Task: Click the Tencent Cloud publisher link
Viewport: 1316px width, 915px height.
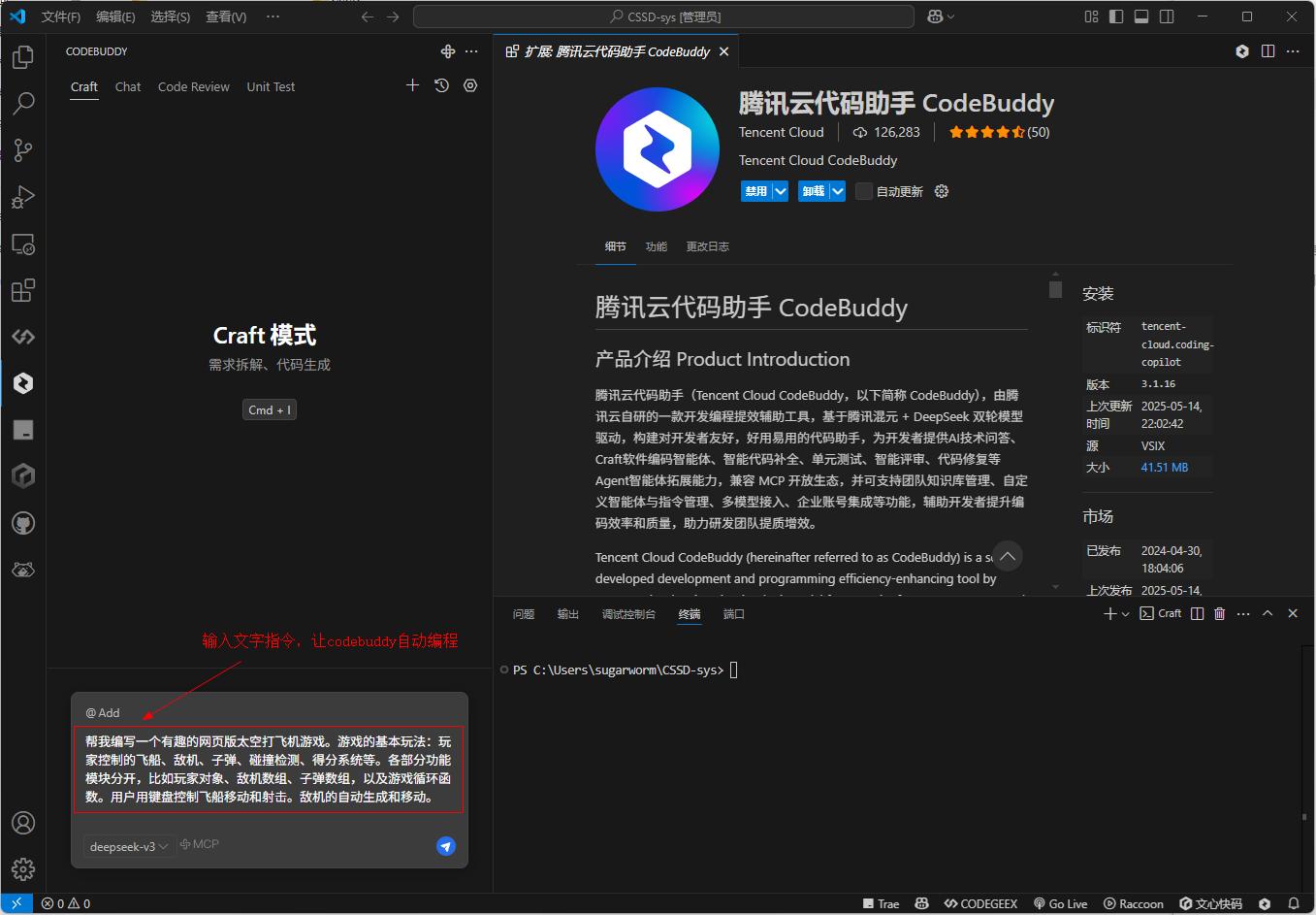Action: (x=782, y=132)
